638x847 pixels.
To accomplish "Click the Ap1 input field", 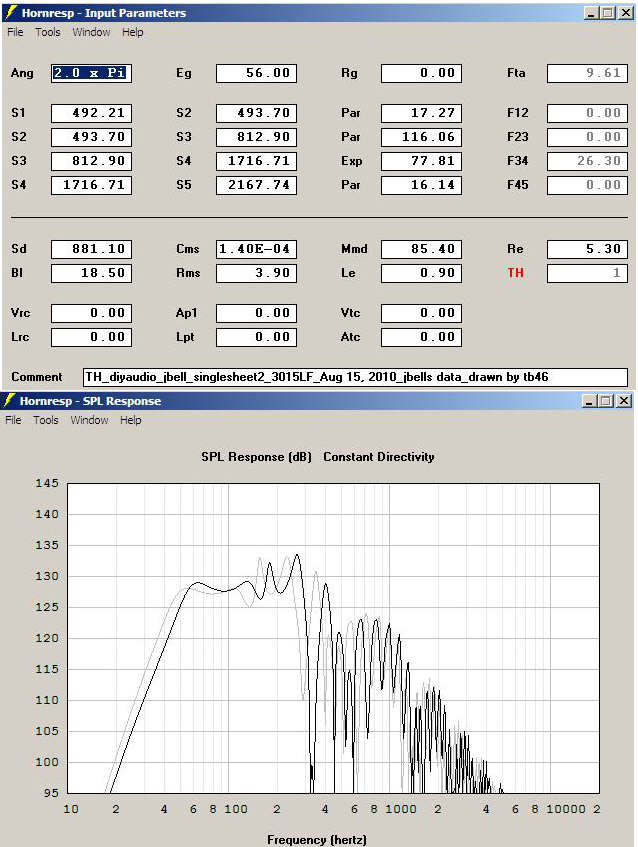I will point(256,313).
